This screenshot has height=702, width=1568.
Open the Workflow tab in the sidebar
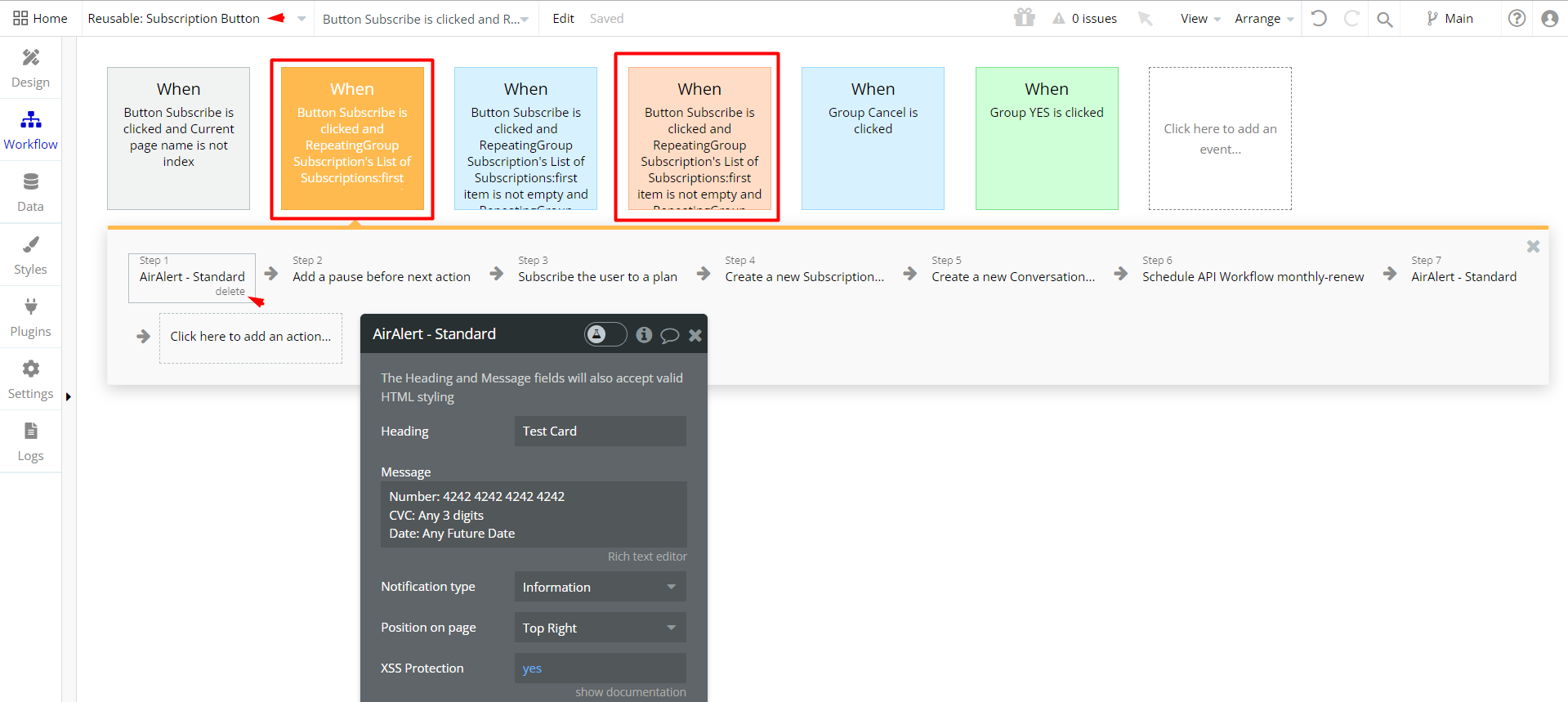(x=30, y=131)
